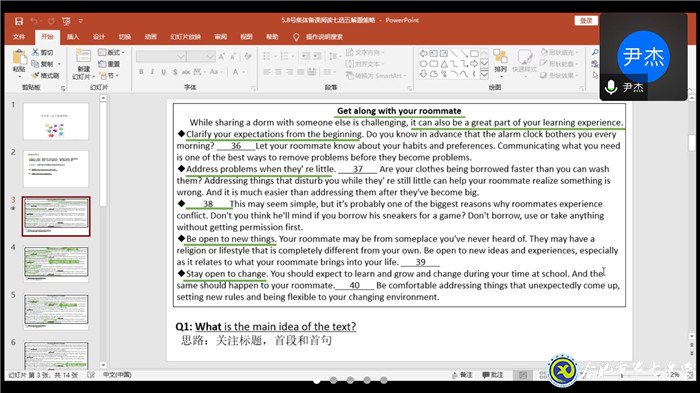Click the 重置 (Reset) slide button
700x393 pixels.
(109, 64)
